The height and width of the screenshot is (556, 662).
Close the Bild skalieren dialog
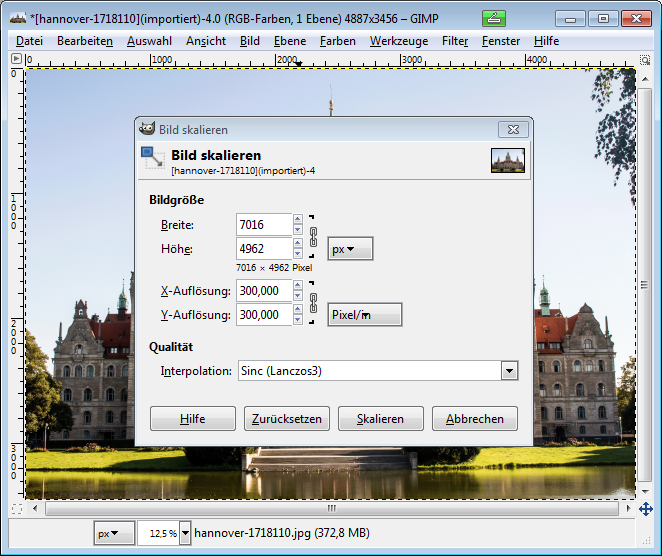tap(512, 129)
